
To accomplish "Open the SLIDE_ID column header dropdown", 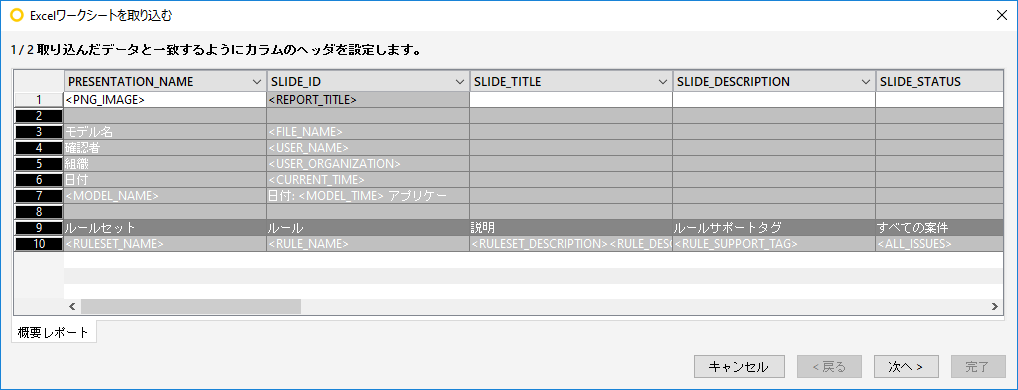I will [x=460, y=82].
